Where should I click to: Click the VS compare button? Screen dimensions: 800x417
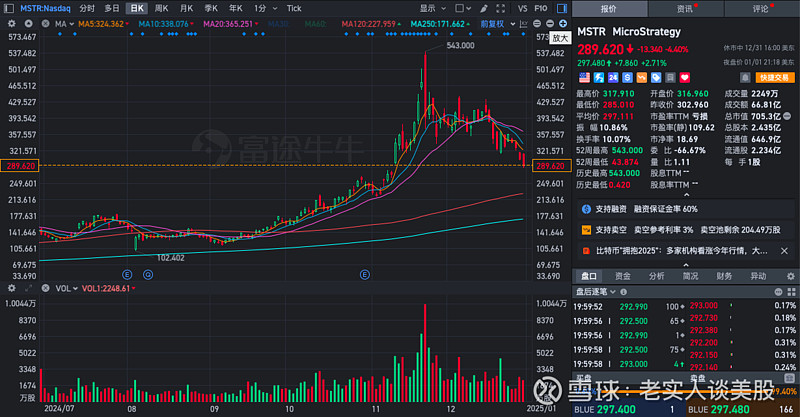(522, 8)
